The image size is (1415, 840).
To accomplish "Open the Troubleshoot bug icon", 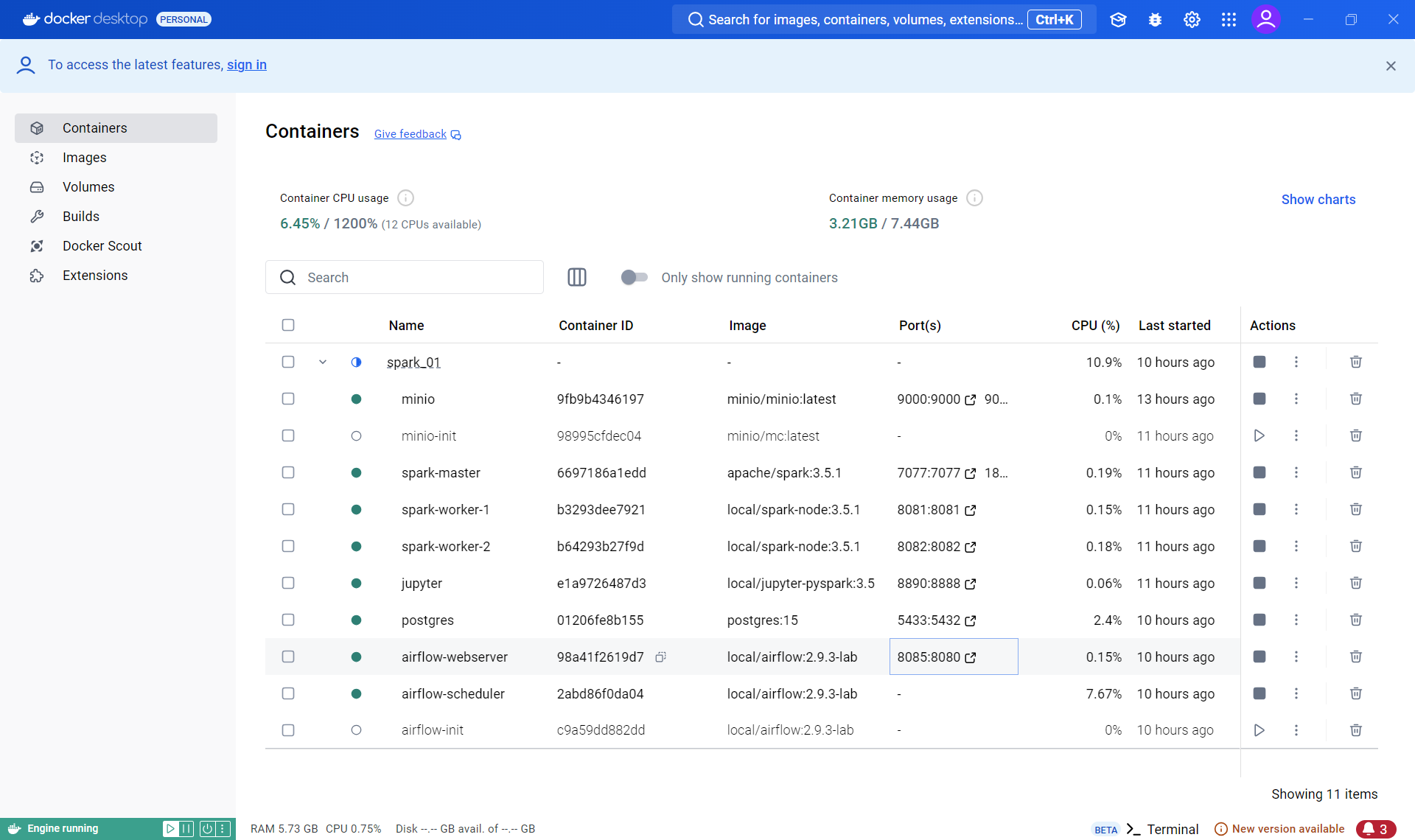I will [x=1155, y=20].
